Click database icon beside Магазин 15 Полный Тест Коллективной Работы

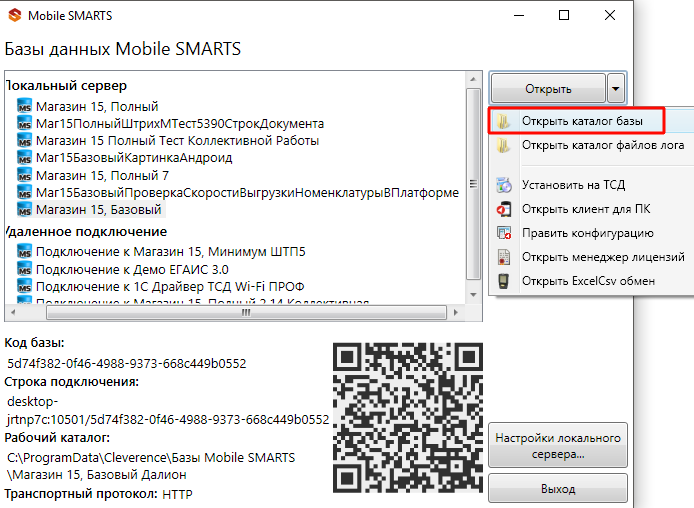coord(24,141)
